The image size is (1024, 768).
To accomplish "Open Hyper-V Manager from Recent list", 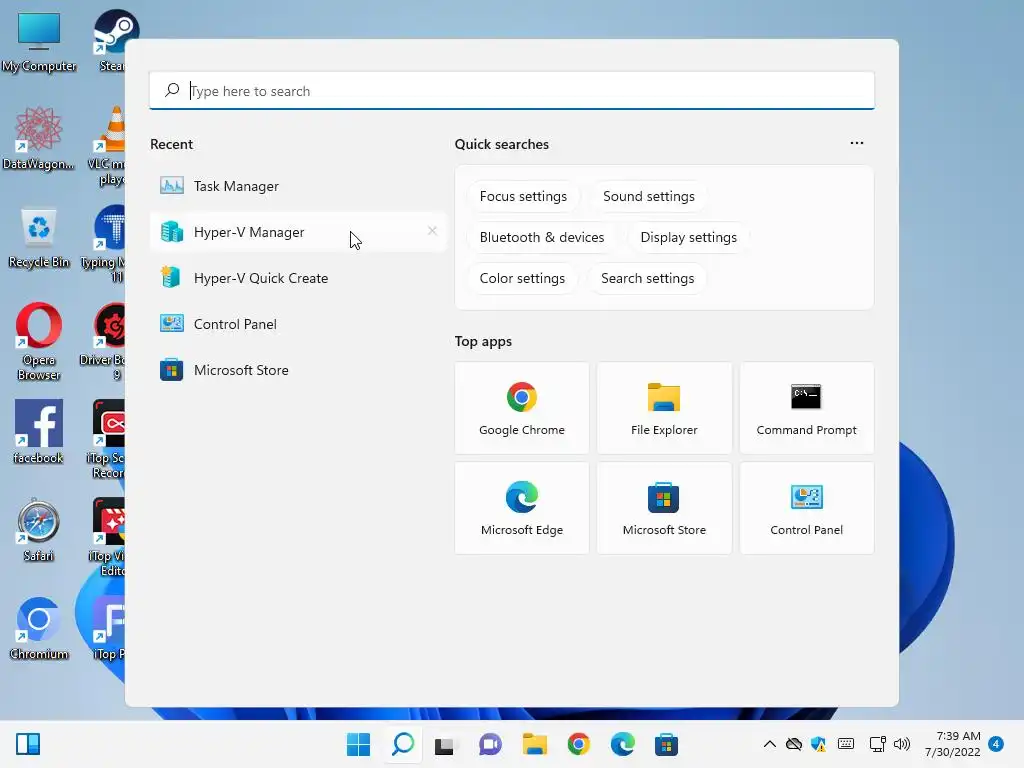I will pyautogui.click(x=298, y=232).
